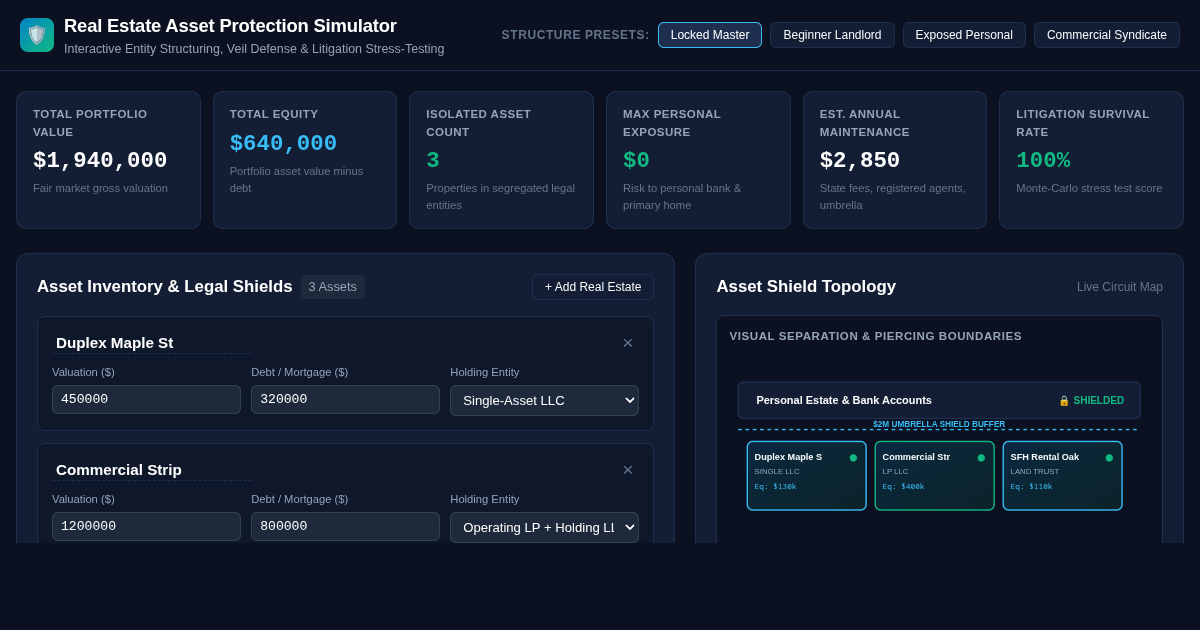Select the Beginner Landlord preset
Screen dimensions: 1200x630
832,35
